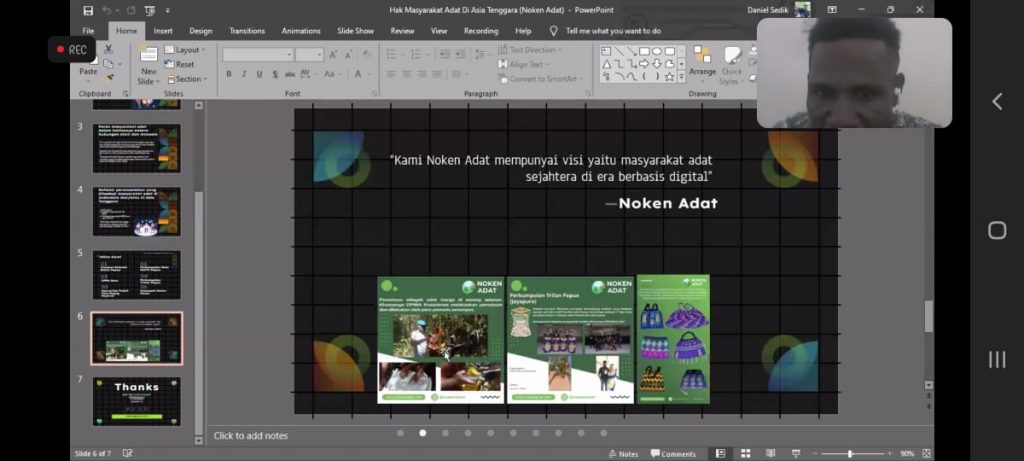Screen dimensions: 1024x461
Task: Toggle Bold formatting
Action: [x=229, y=74]
